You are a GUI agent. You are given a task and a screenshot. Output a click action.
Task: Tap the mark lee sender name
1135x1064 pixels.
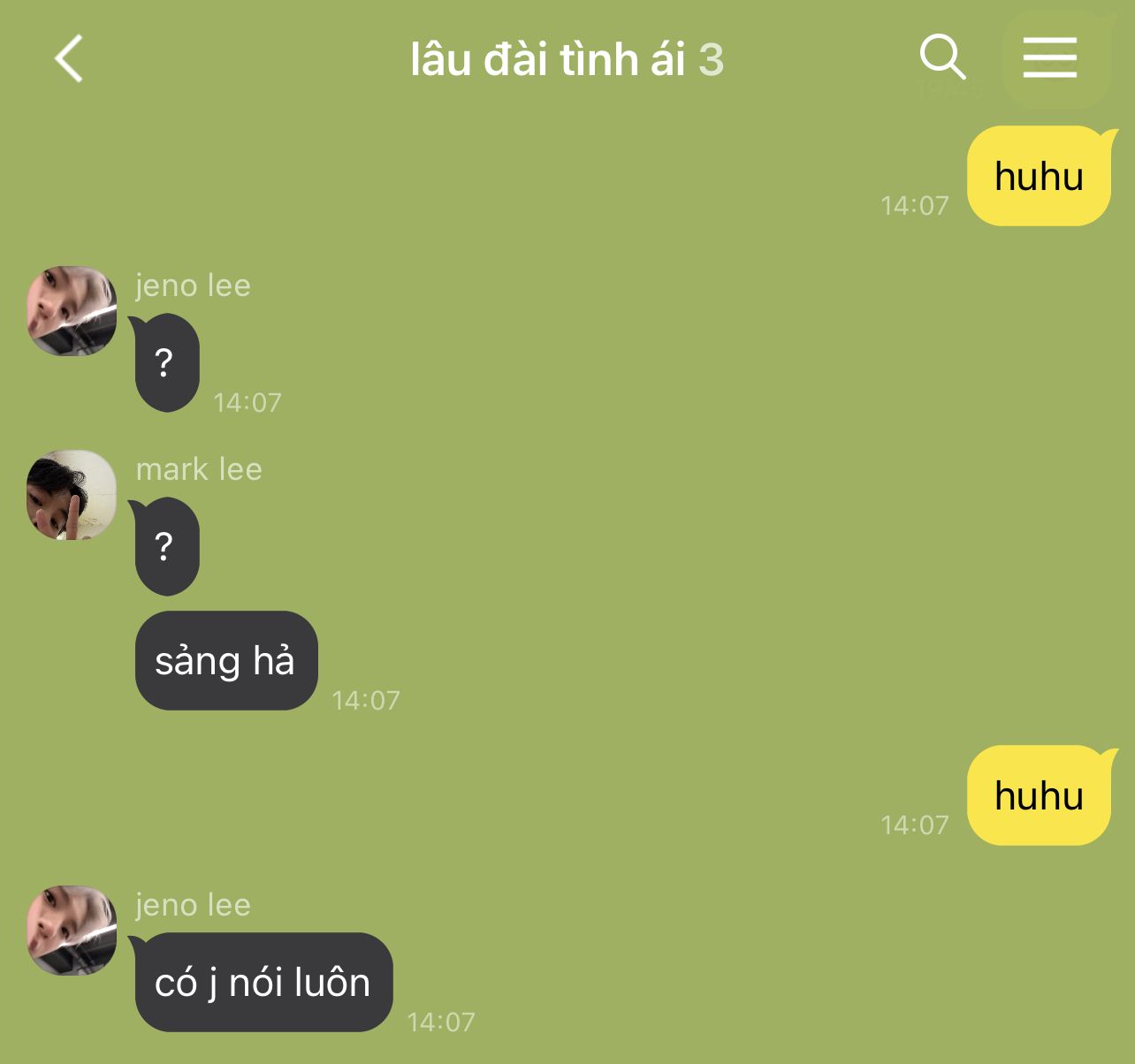199,469
